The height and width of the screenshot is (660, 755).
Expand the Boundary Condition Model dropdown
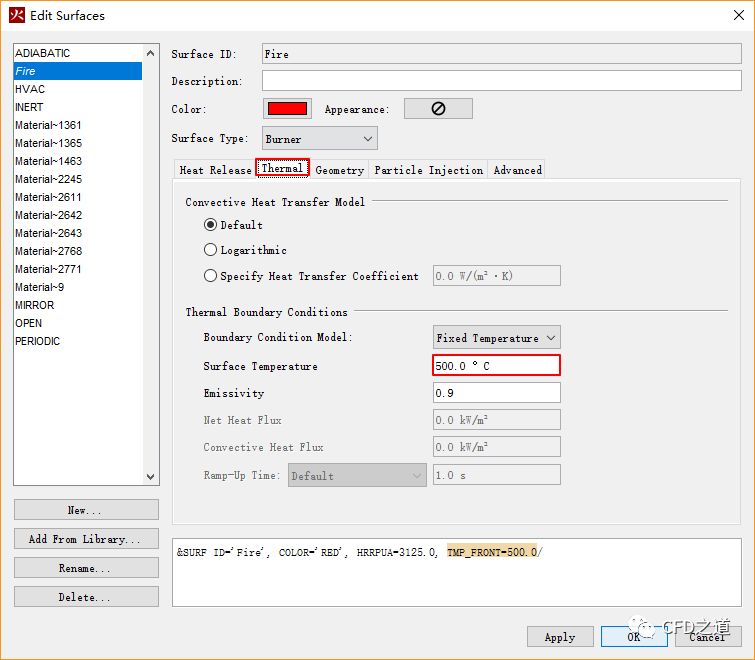496,338
